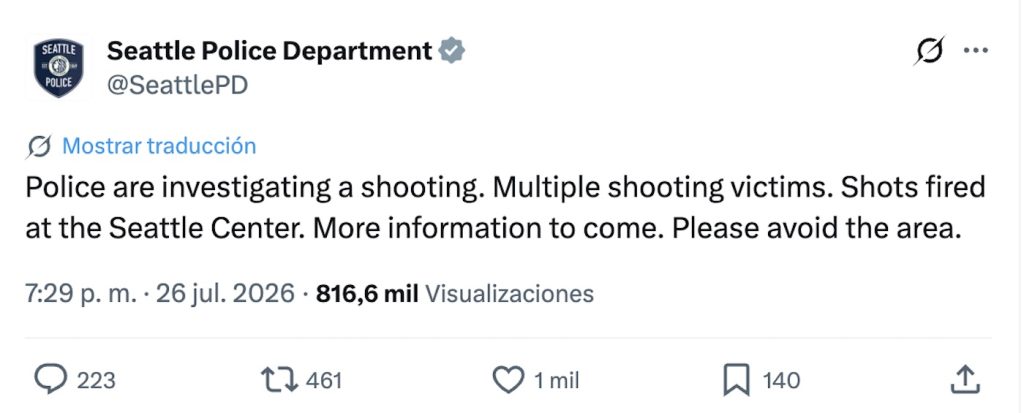The height and width of the screenshot is (413, 1024).
Task: Repost using the retweet arrows icon
Action: 280,380
